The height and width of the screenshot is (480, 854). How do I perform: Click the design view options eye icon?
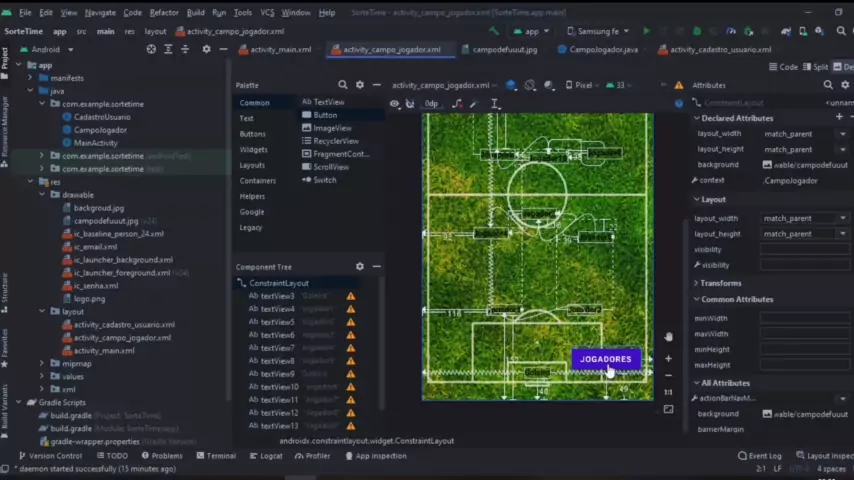[394, 104]
